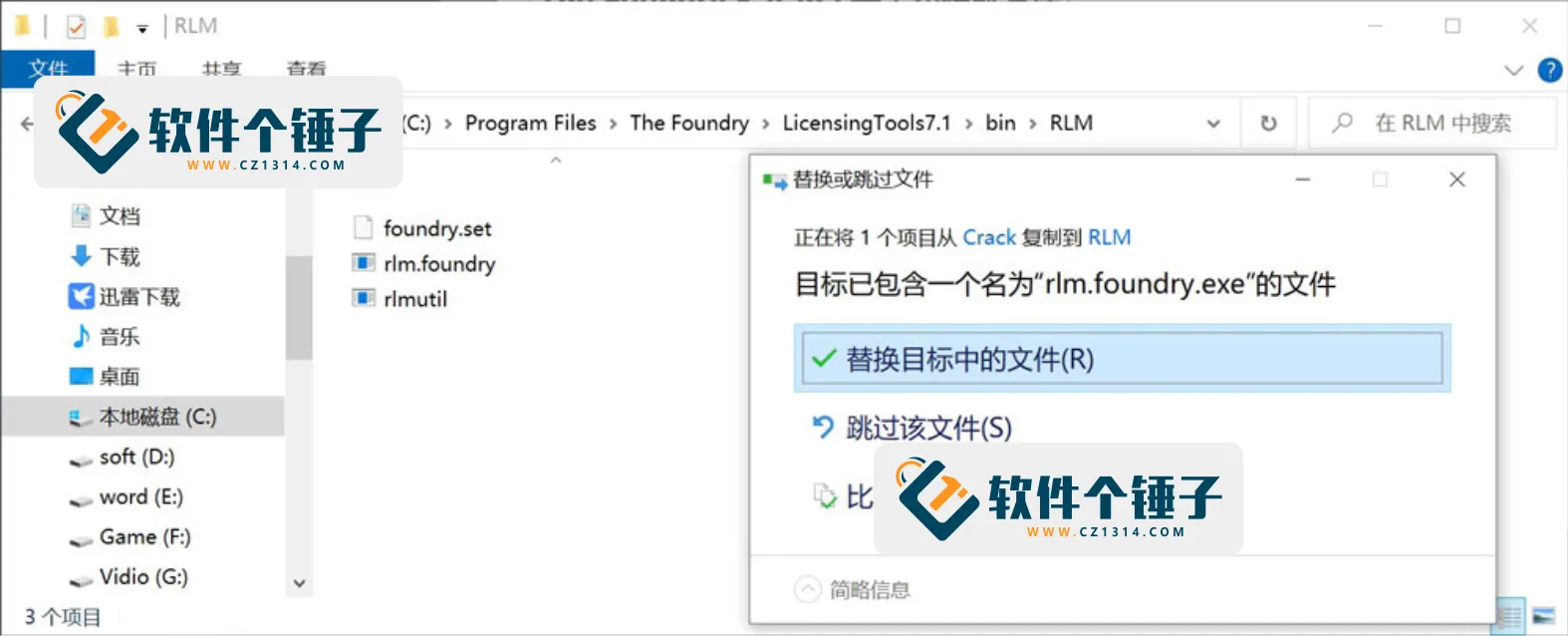Click the blue 下载 download arrow icon

[81, 256]
